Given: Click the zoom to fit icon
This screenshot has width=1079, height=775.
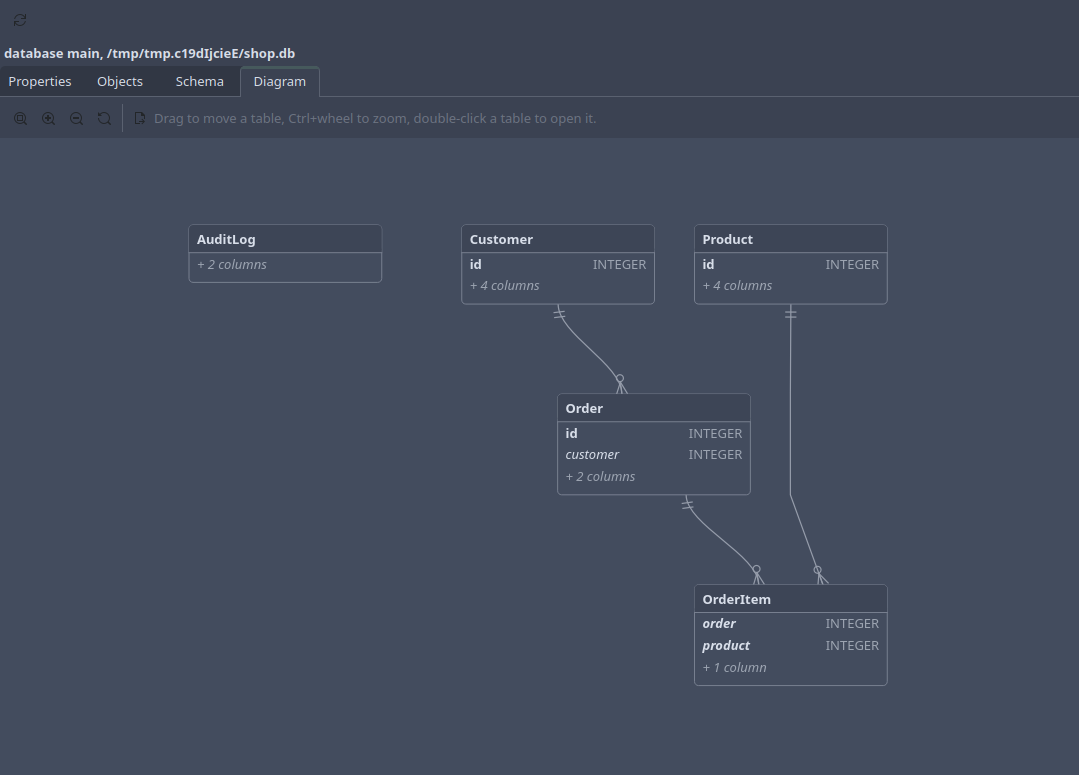Looking at the screenshot, I should [21, 118].
